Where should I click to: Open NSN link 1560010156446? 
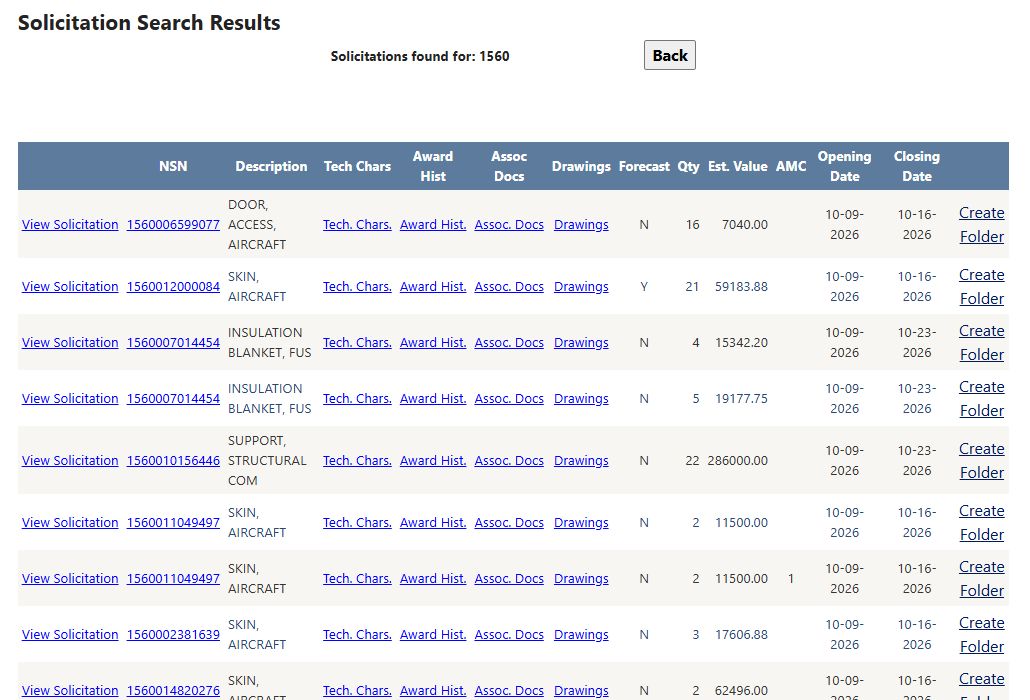pos(173,461)
